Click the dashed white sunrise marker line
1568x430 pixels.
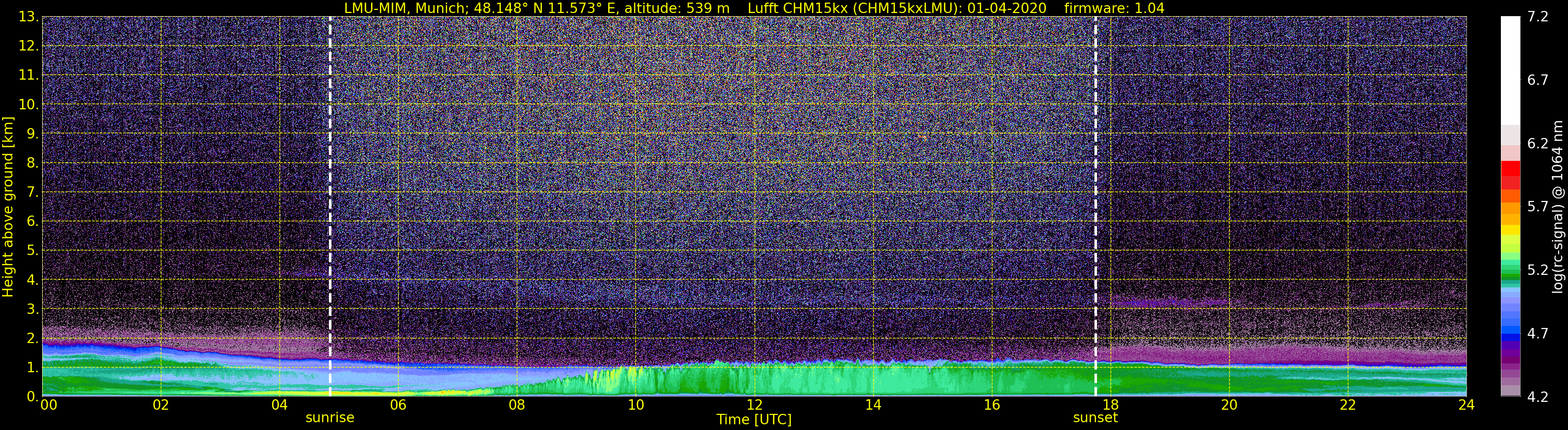(x=330, y=207)
